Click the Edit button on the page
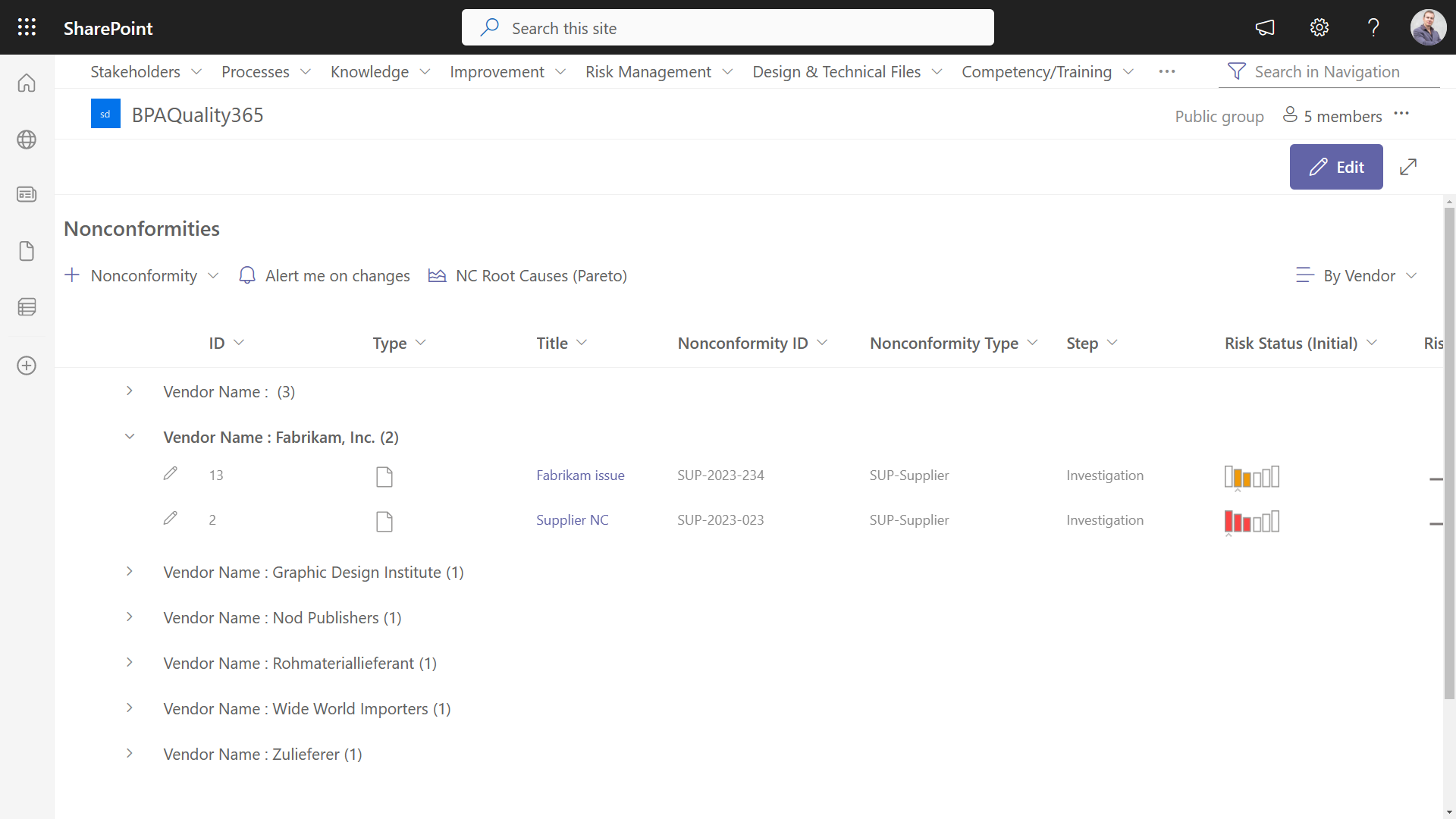1456x819 pixels. [1336, 166]
